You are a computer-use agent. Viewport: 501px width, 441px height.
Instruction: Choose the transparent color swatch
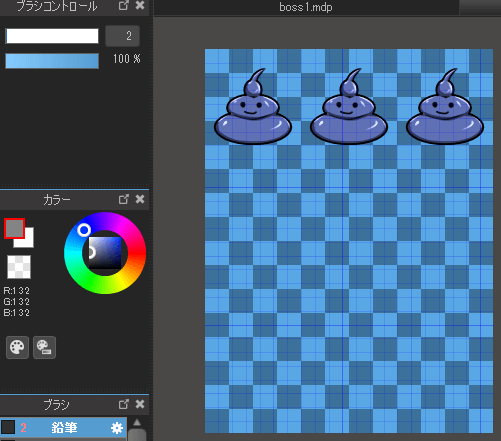click(x=19, y=267)
